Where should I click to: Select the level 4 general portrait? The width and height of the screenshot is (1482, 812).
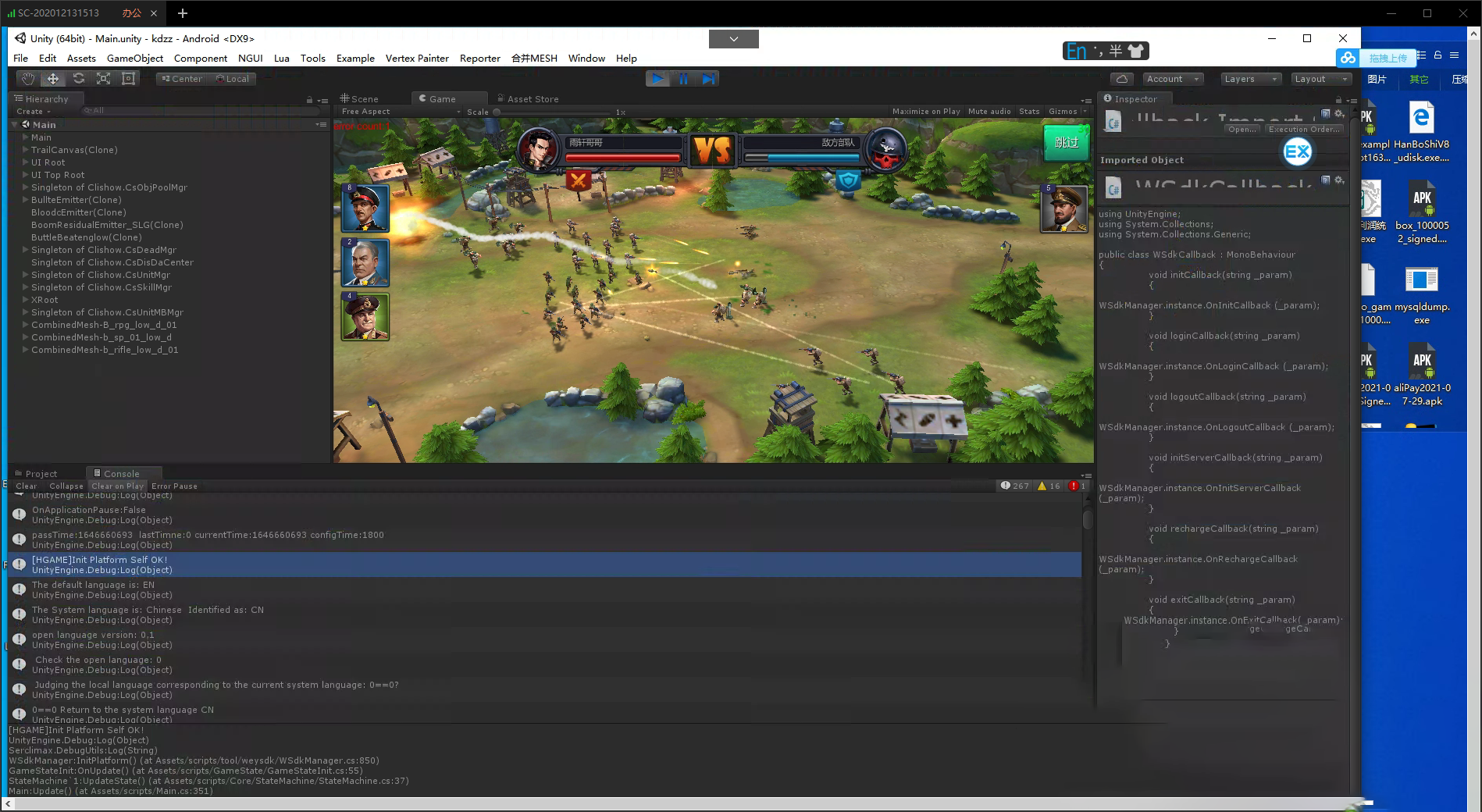point(365,316)
